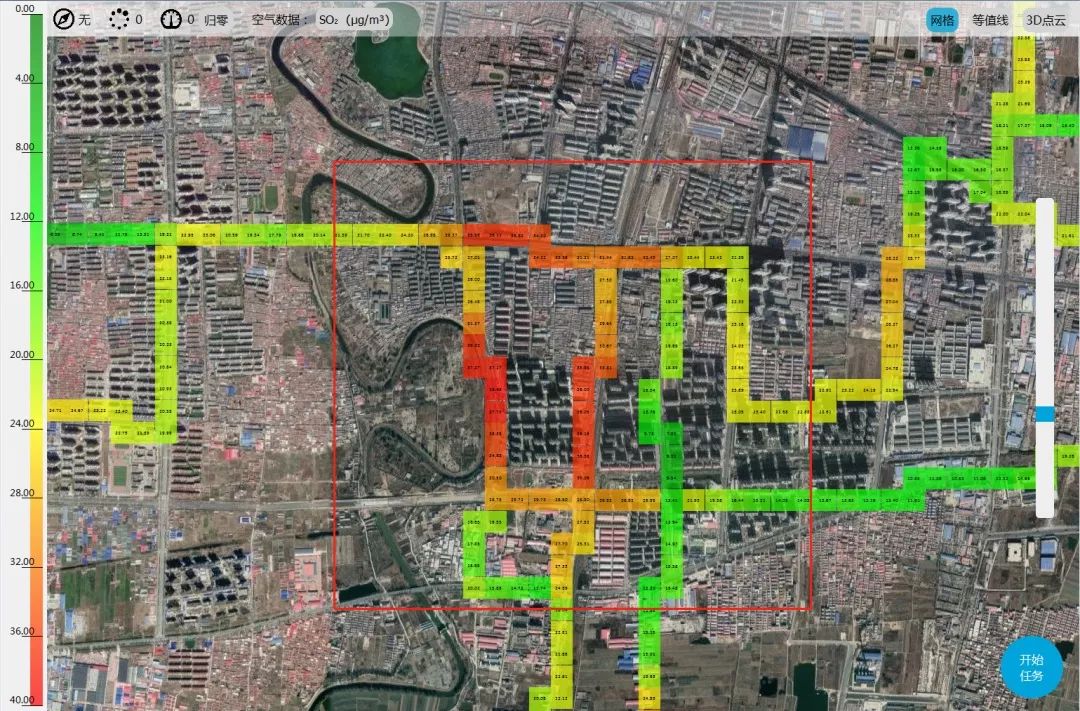Click the green top of the color scale
This screenshot has width=1080, height=711.
(37, 30)
